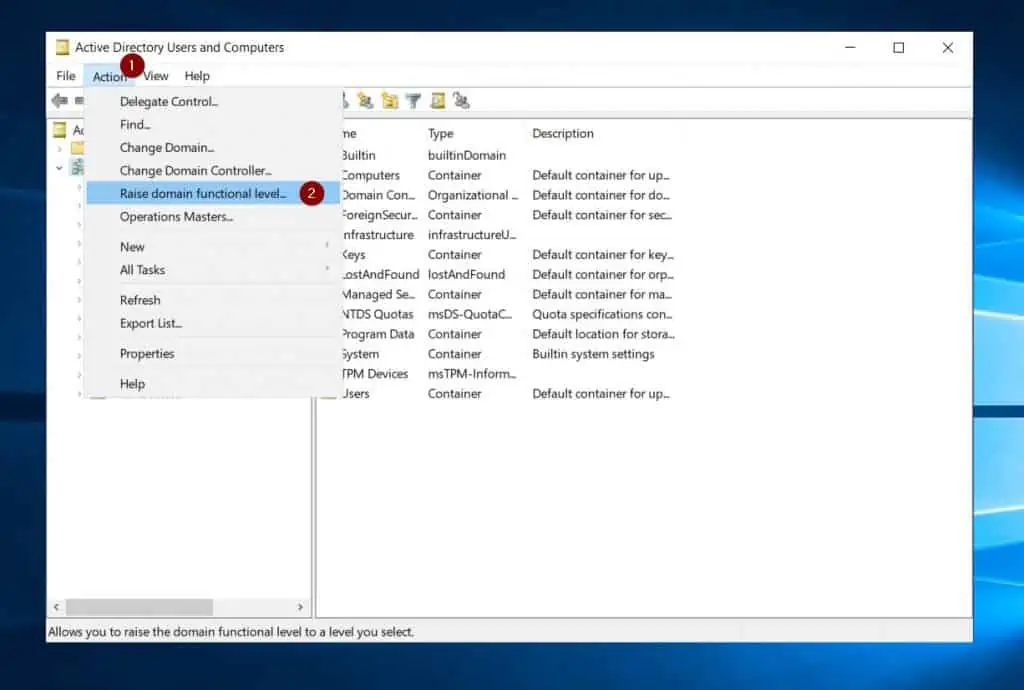
Task: Maximize the Active Directory window
Action: click(x=899, y=48)
